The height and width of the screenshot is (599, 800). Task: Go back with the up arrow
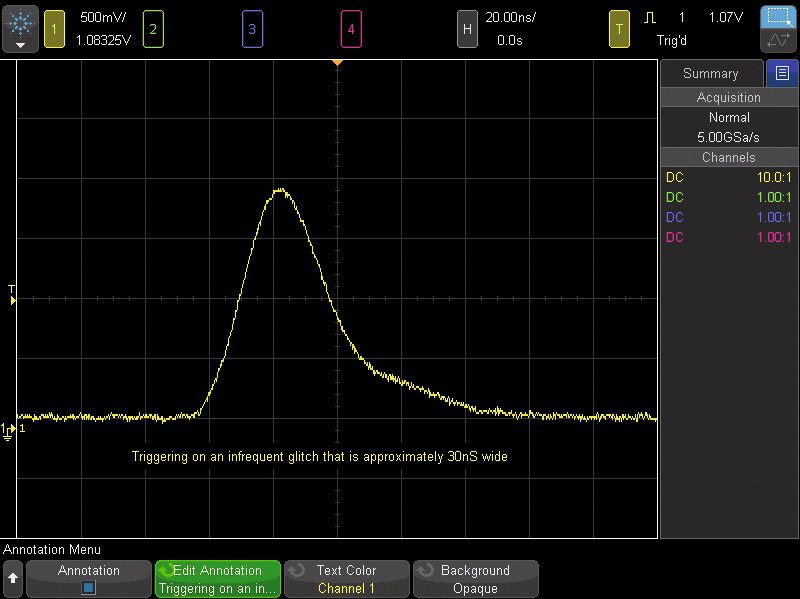[x=13, y=579]
